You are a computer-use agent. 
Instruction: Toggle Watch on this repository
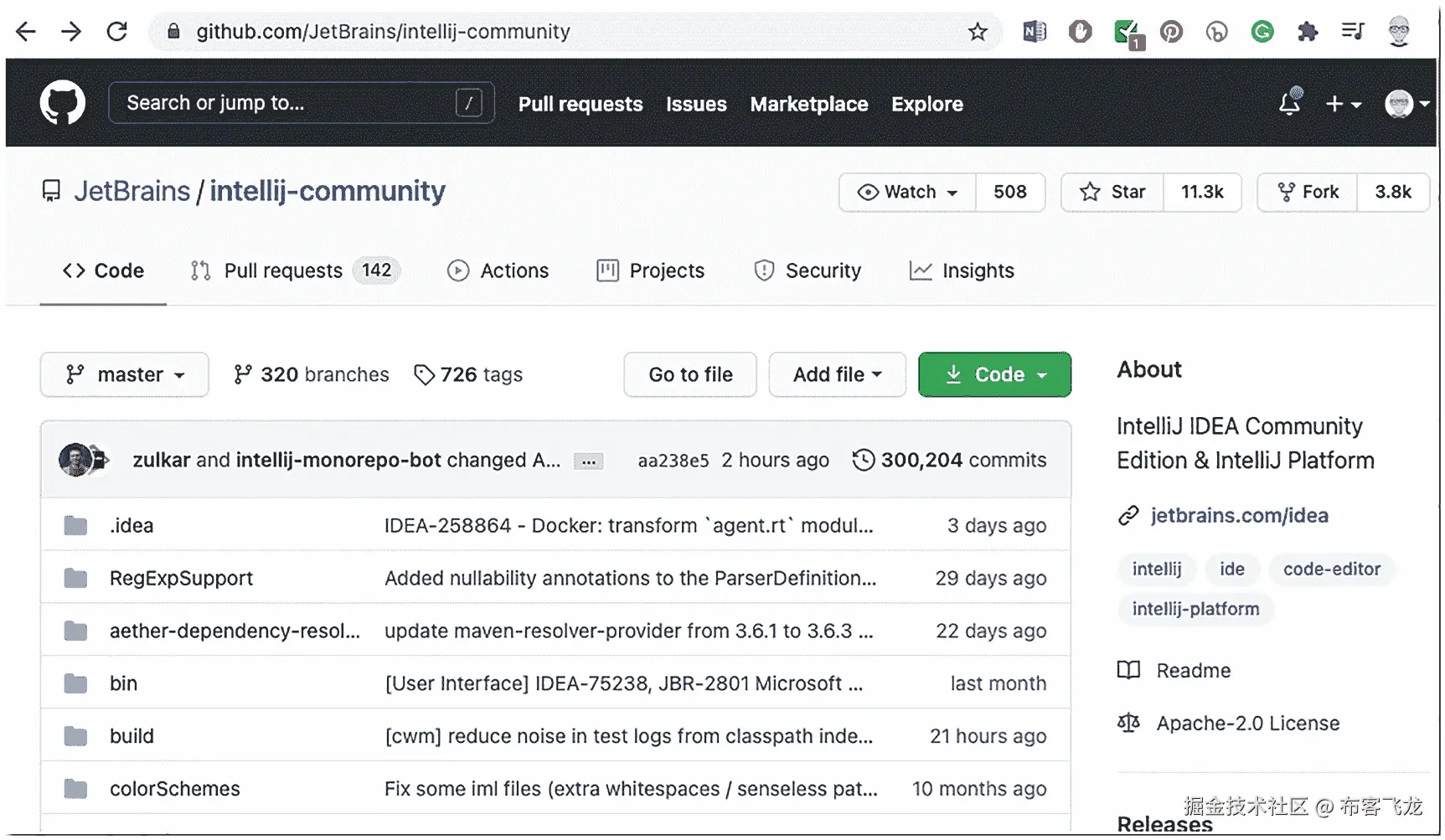pyautogui.click(x=908, y=193)
